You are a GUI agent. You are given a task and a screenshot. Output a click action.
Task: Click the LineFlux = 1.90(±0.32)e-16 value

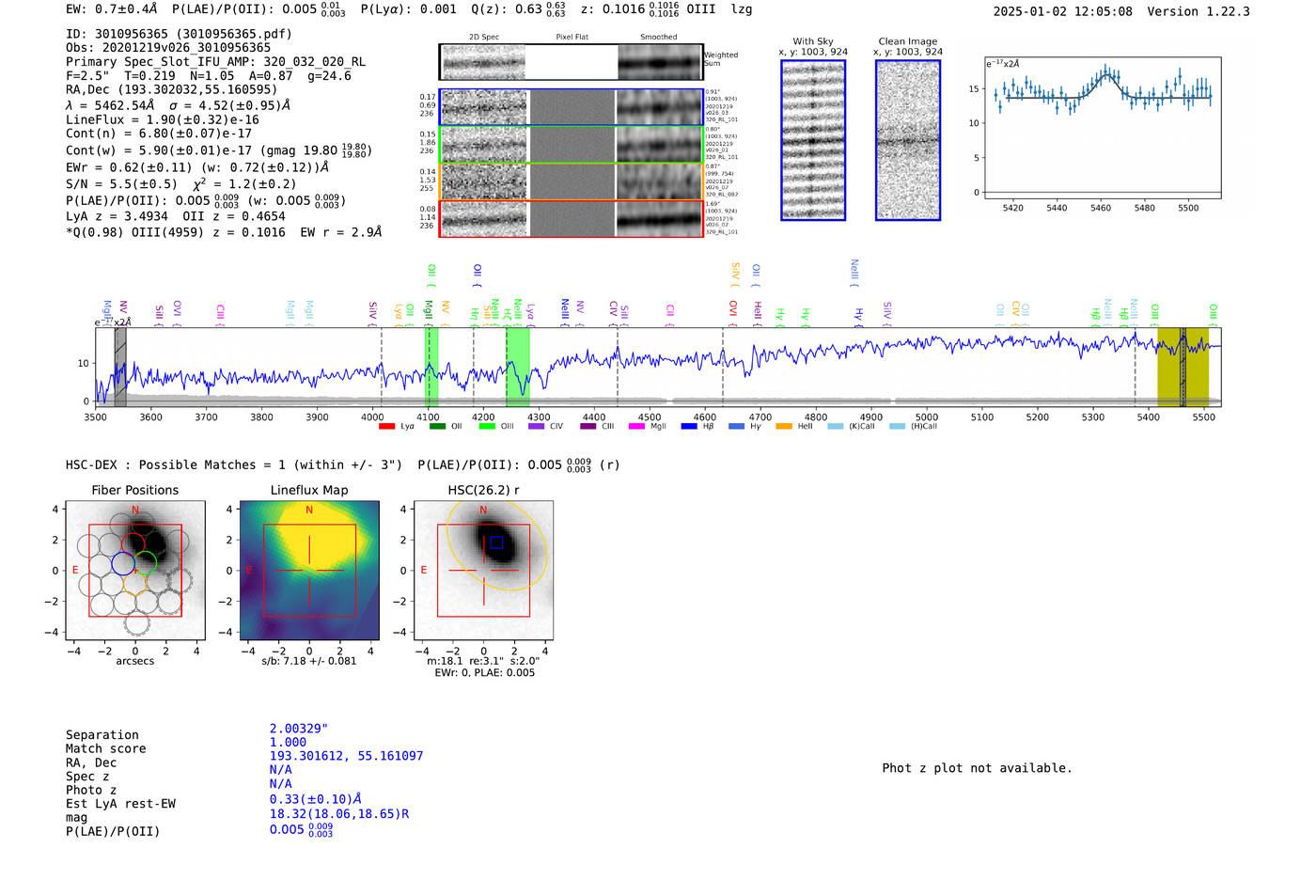163,120
